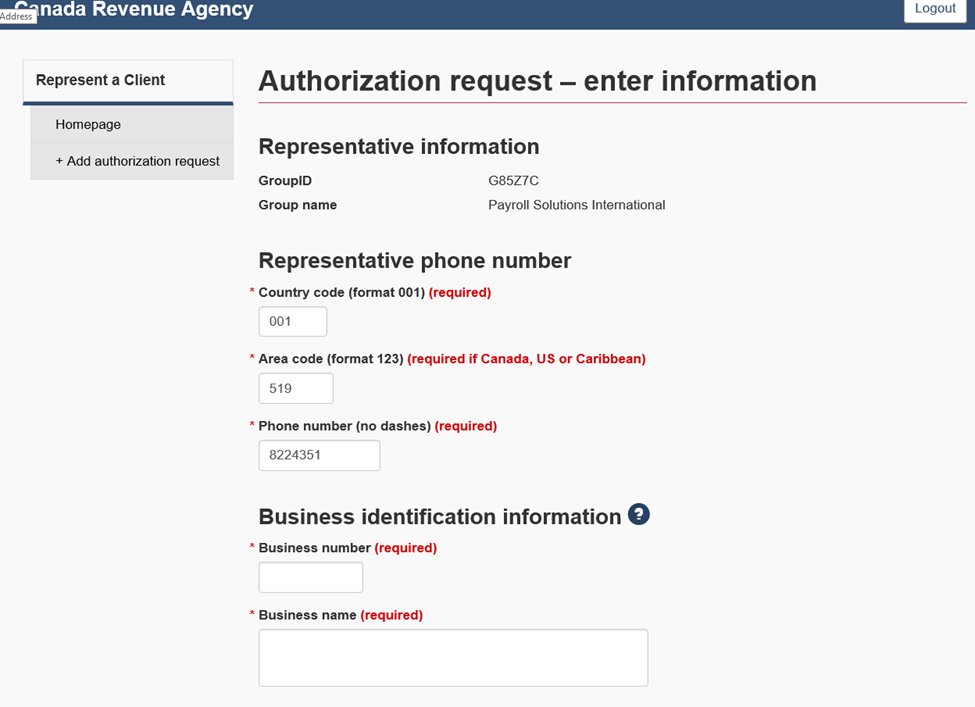
Task: Open the Homepage link in the sidebar
Action: pos(88,125)
